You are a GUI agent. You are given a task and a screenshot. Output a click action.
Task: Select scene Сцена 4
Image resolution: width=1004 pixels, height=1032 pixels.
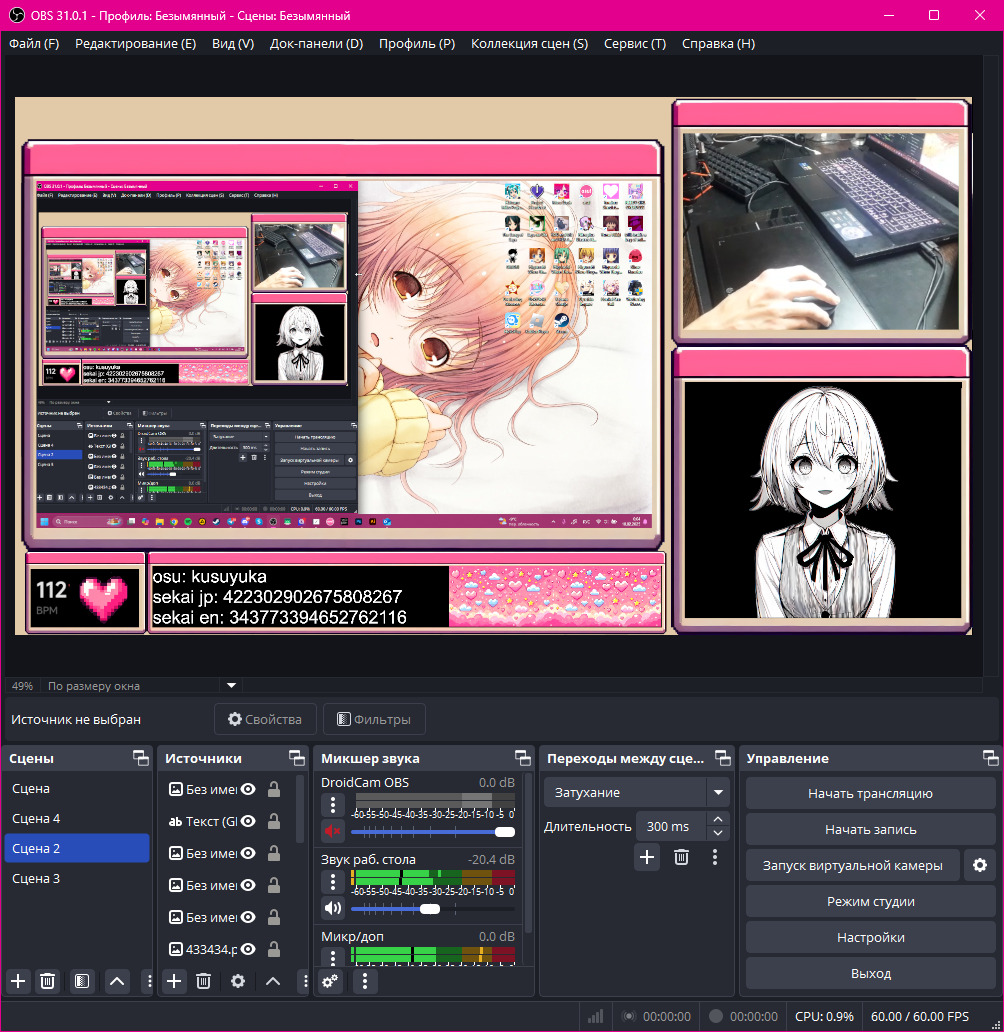point(77,818)
